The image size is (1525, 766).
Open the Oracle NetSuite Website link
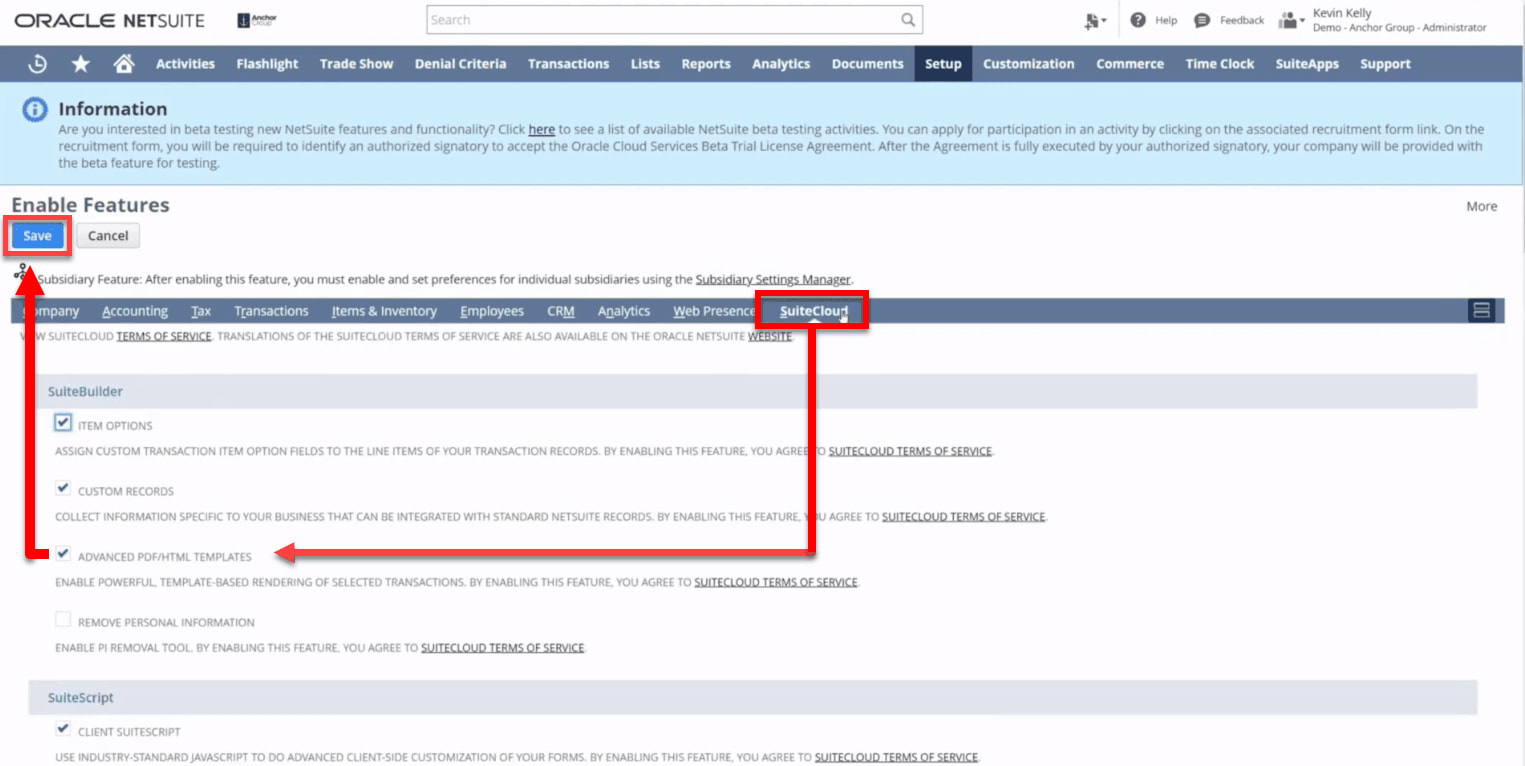pyautogui.click(x=770, y=336)
